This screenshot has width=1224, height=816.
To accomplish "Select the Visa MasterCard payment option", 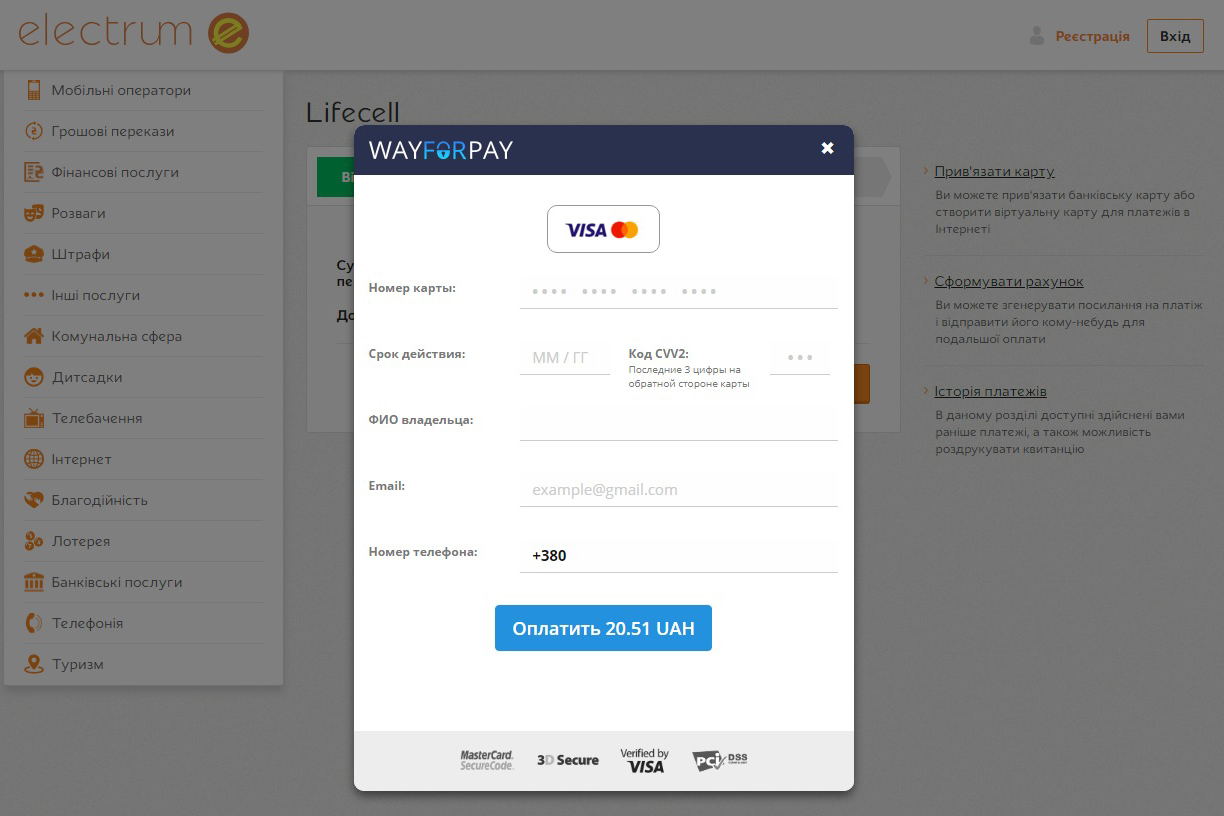I will 603,229.
